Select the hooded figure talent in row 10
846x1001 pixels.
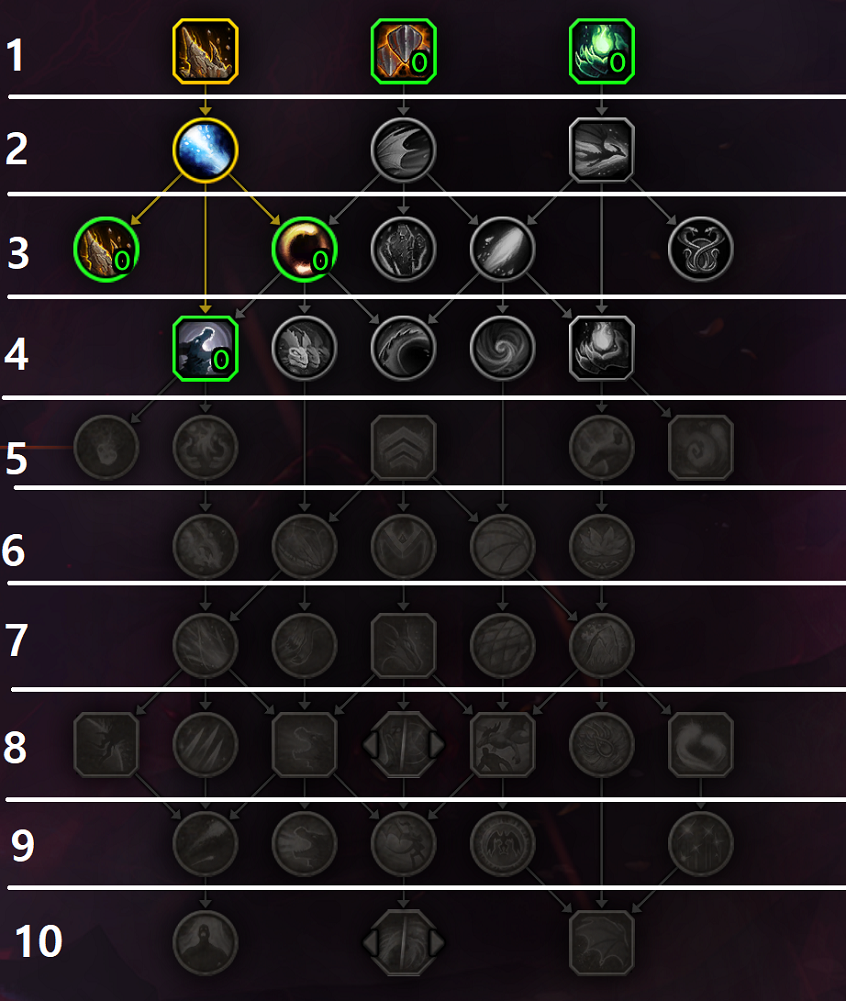click(x=206, y=942)
